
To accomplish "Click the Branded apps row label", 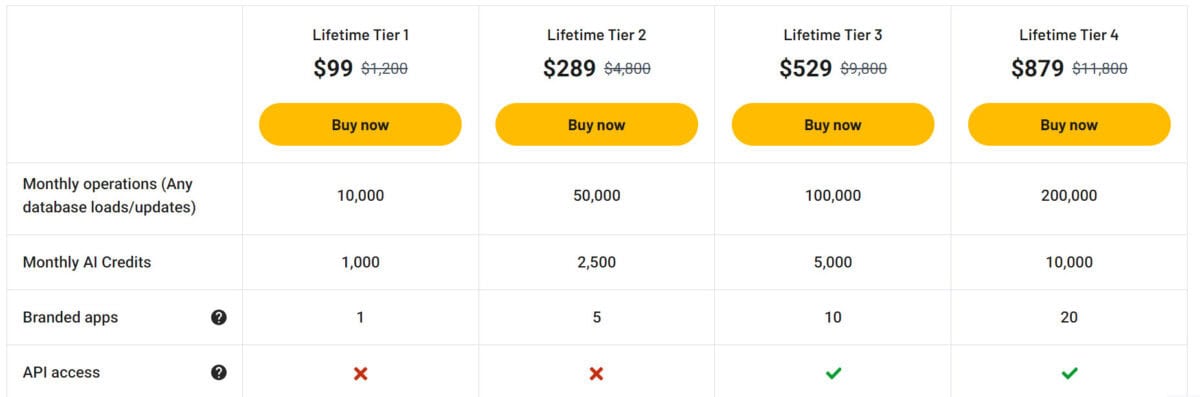I will pyautogui.click(x=70, y=317).
